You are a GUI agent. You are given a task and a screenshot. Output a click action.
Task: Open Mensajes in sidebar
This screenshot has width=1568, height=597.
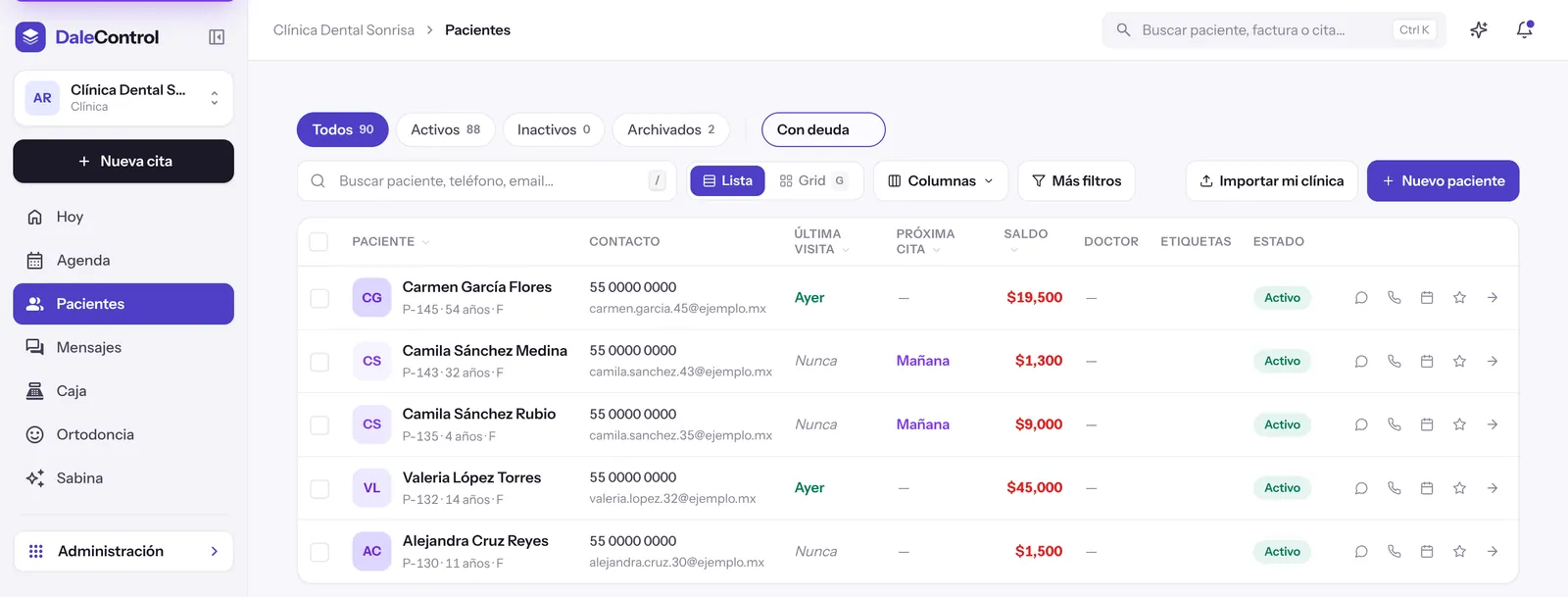[x=123, y=347]
